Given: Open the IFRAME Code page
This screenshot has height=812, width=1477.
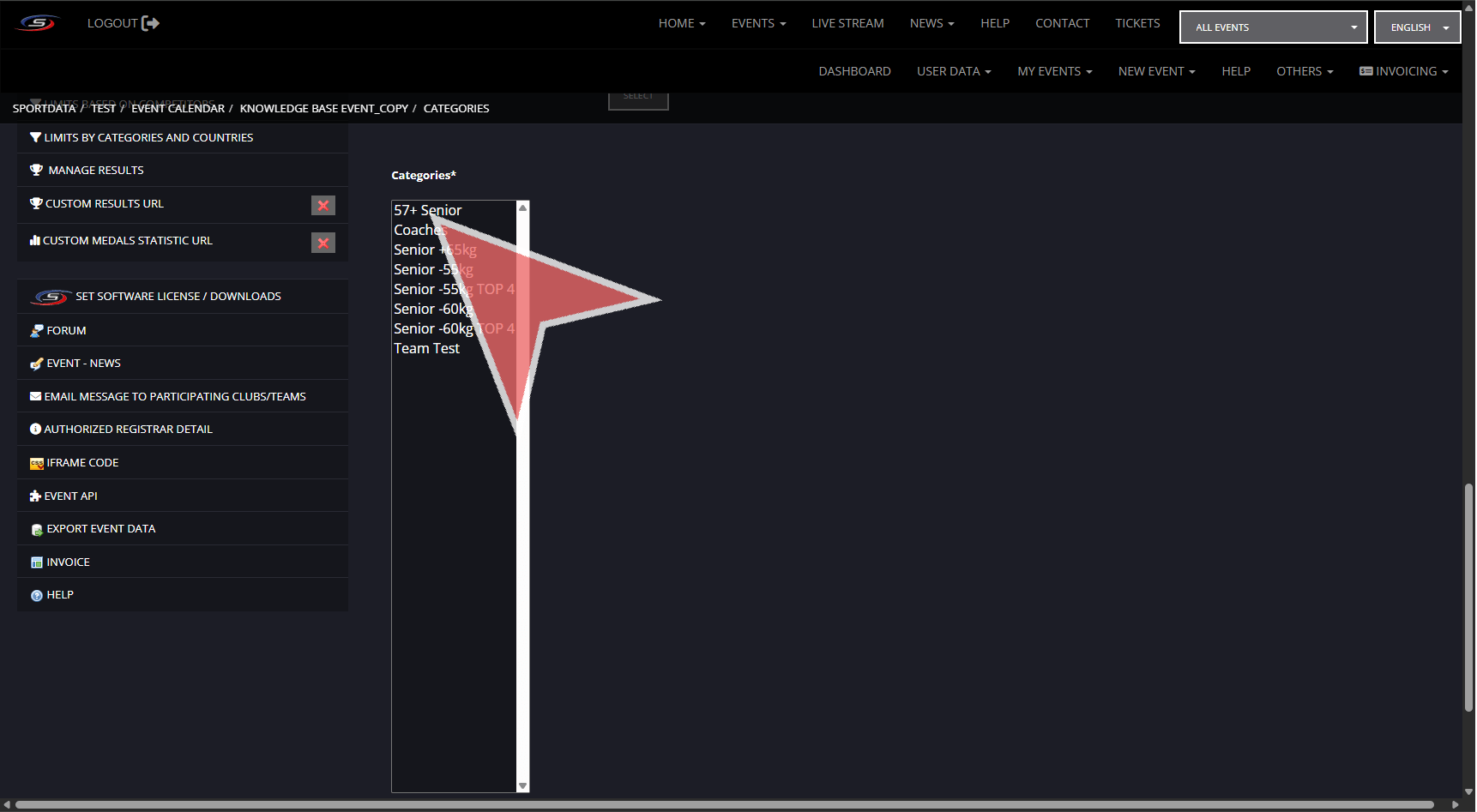Looking at the screenshot, I should coord(82,463).
